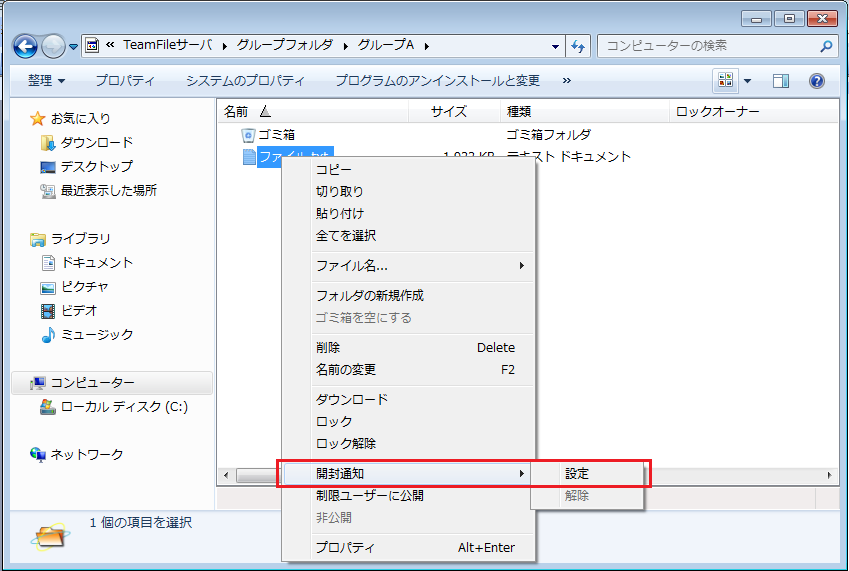
Task: Toggle the preview pane icon
Action: pyautogui.click(x=781, y=81)
